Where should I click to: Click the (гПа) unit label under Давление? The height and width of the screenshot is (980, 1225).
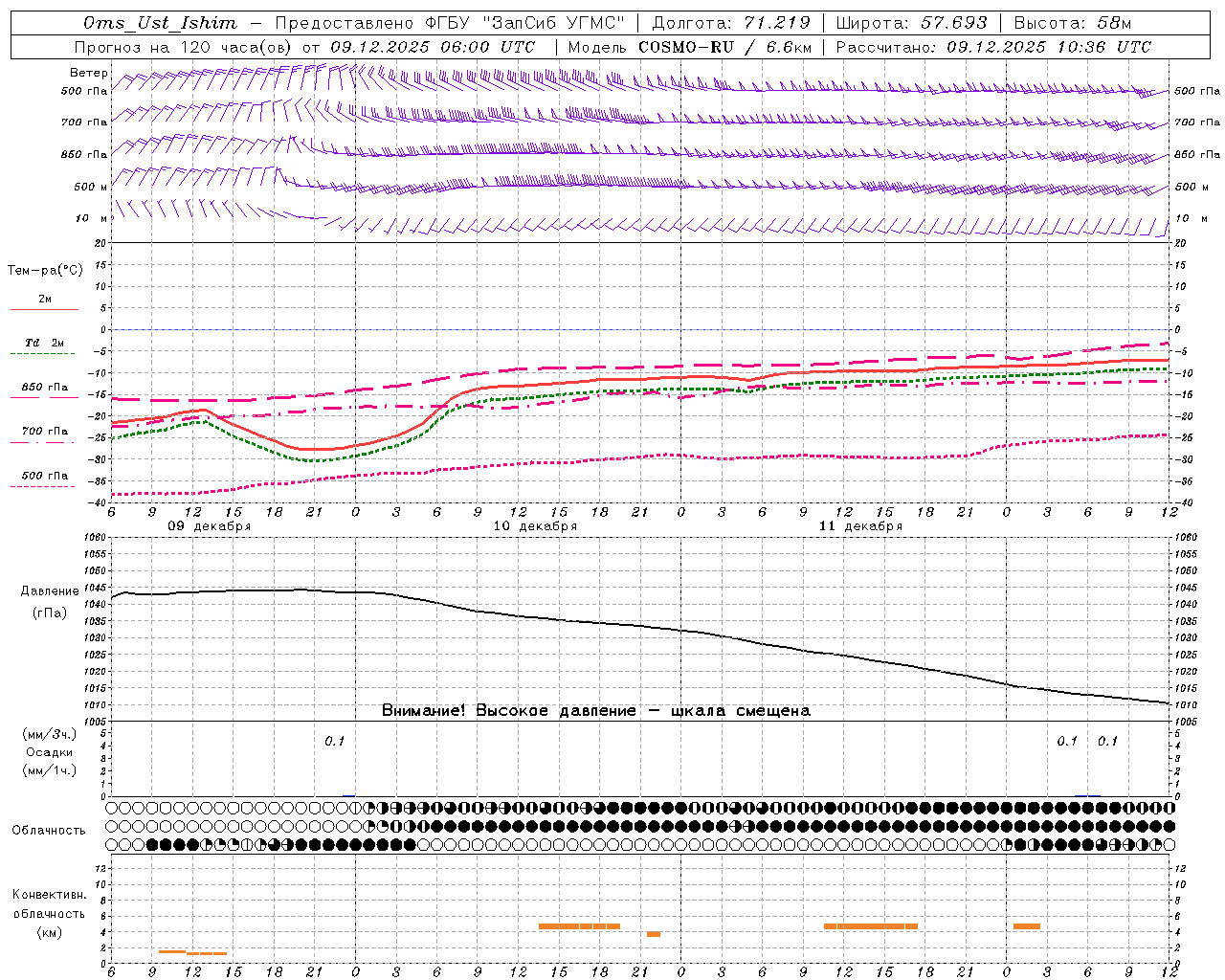49,612
